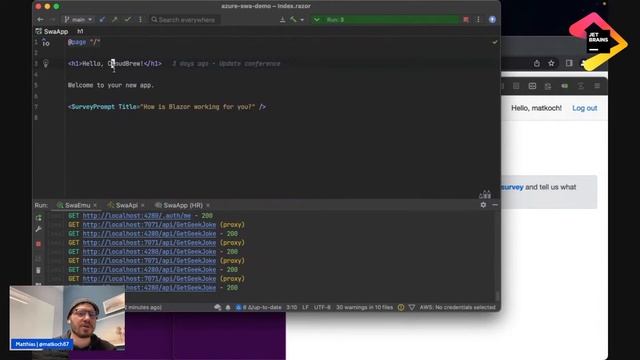Open the vertical dots menu beside the stop button
Image resolution: width=640 pixels, height=360 pixels.
coord(478,20)
